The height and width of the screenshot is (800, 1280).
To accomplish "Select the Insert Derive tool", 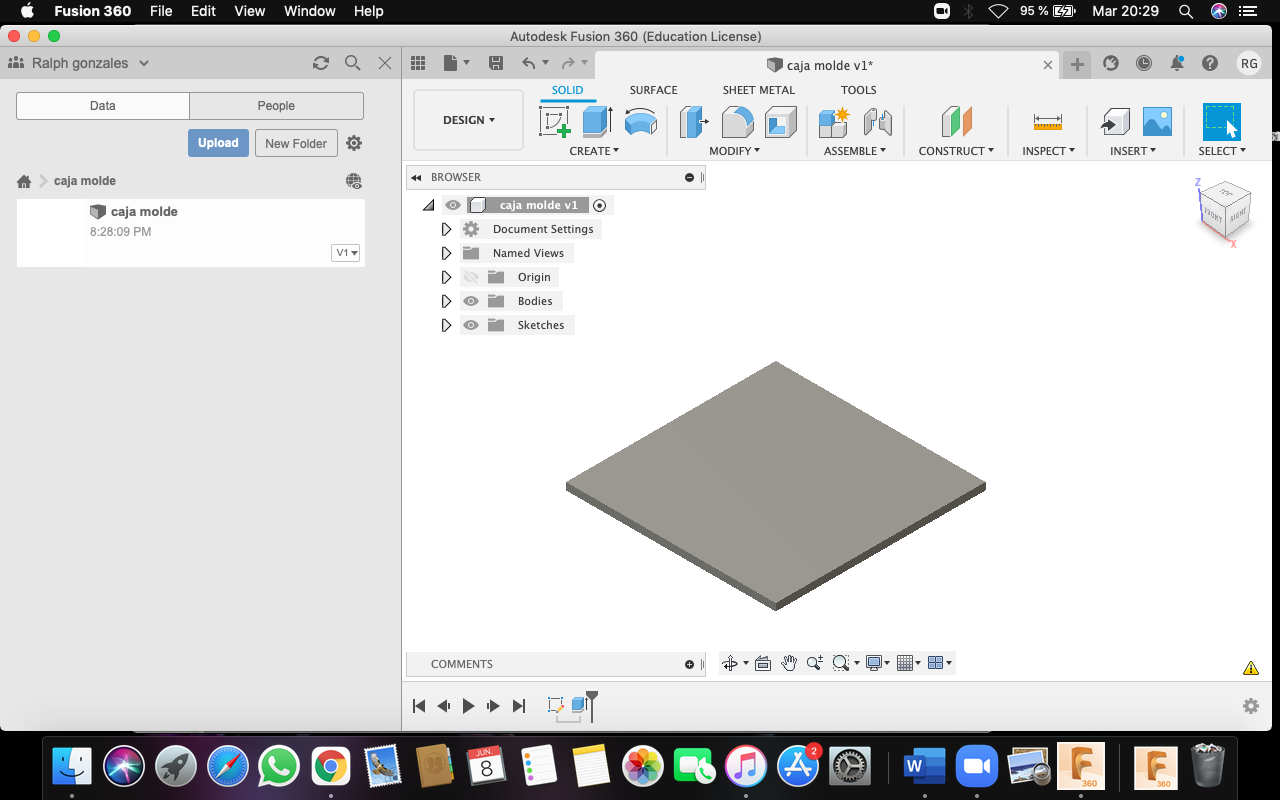I will [1115, 122].
